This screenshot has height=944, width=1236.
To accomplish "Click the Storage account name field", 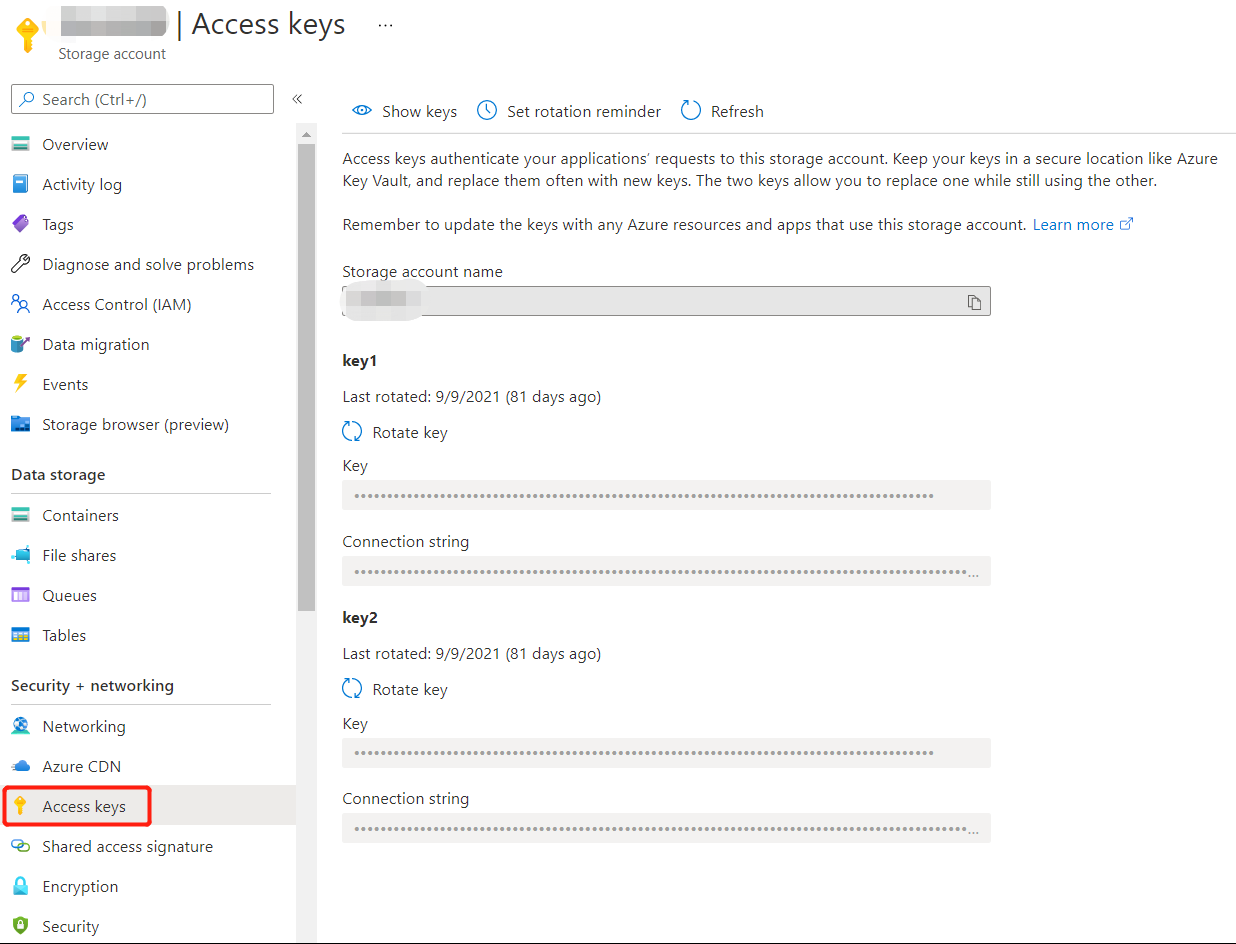I will pos(666,301).
